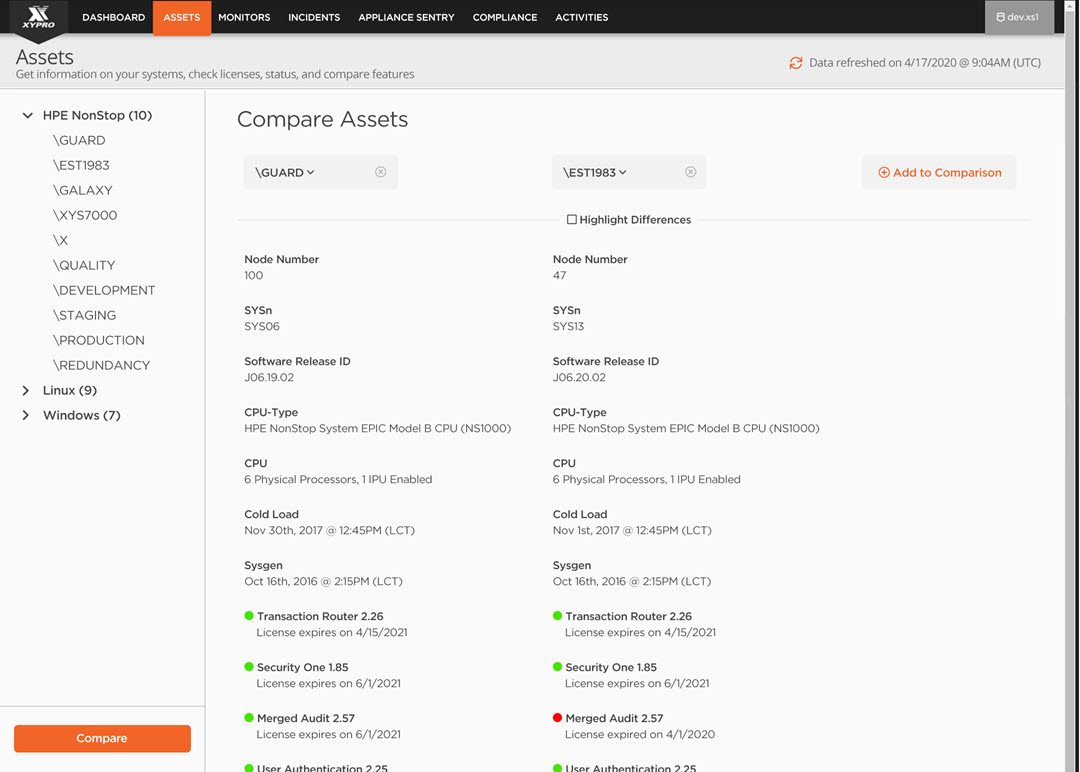The width and height of the screenshot is (1080, 772).
Task: Click \EST1983 Software Release ID J06.20.02
Action: (579, 377)
